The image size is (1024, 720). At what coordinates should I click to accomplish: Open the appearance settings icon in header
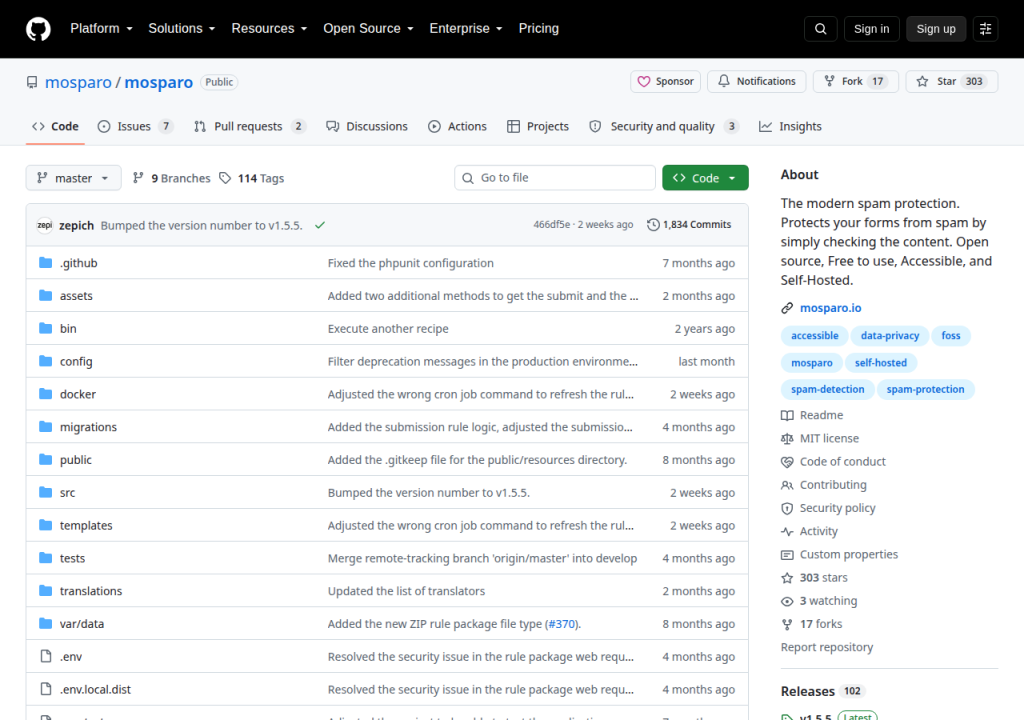point(985,29)
